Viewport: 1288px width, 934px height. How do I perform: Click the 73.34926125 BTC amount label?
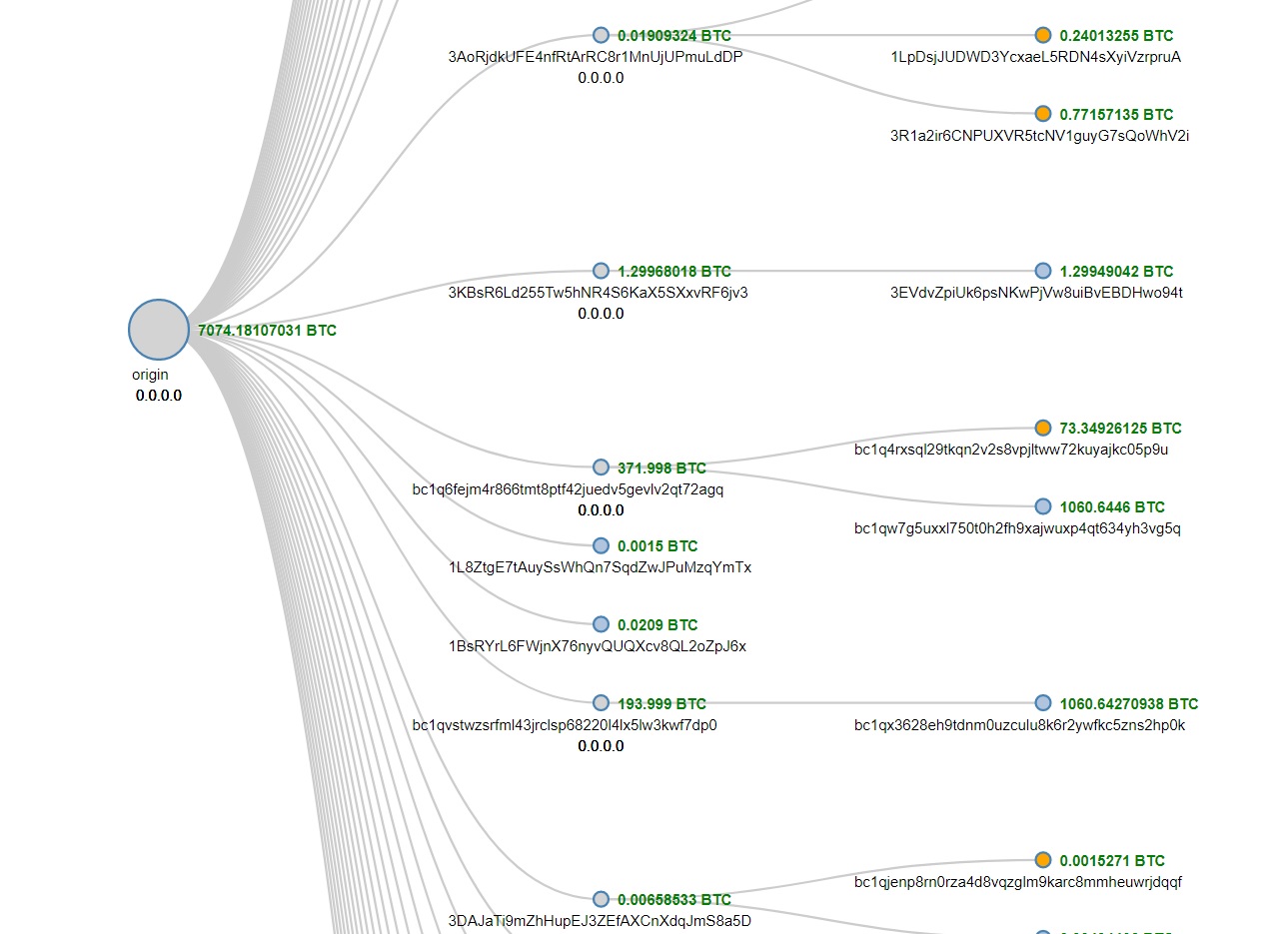(x=1121, y=428)
